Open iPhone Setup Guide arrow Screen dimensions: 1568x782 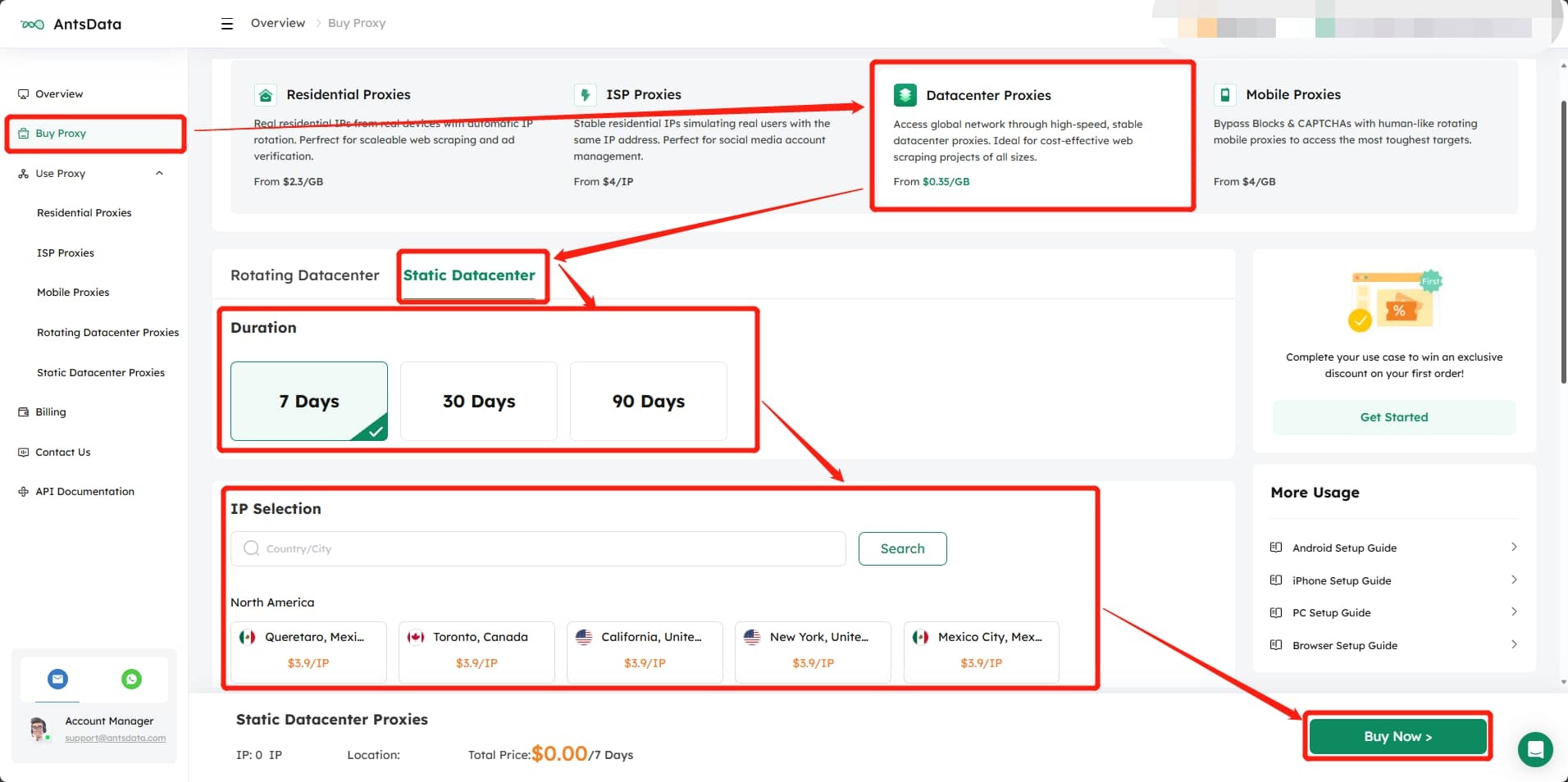tap(1514, 580)
